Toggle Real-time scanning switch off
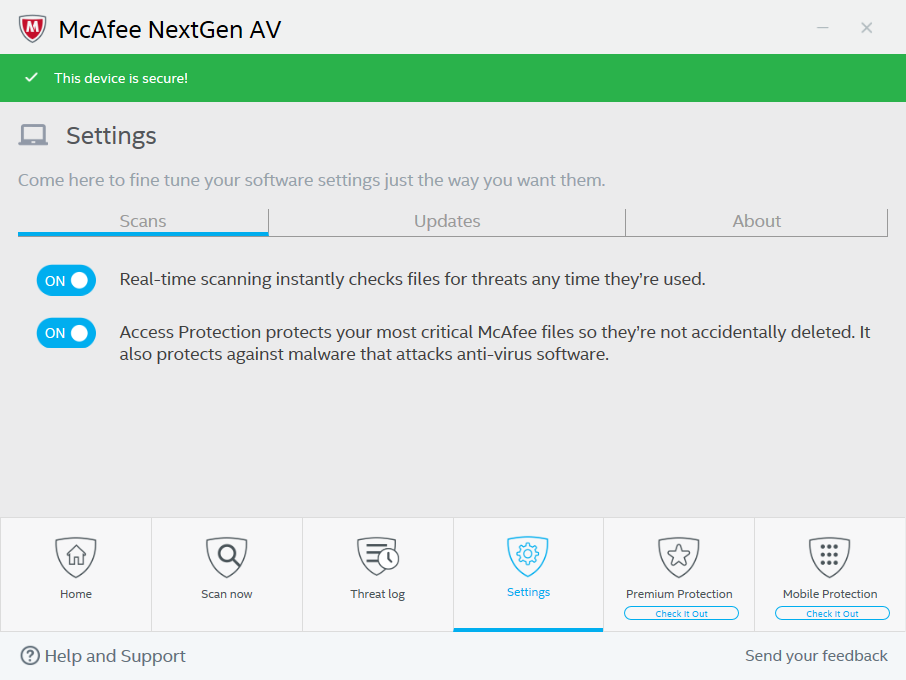The height and width of the screenshot is (680, 906). [66, 281]
